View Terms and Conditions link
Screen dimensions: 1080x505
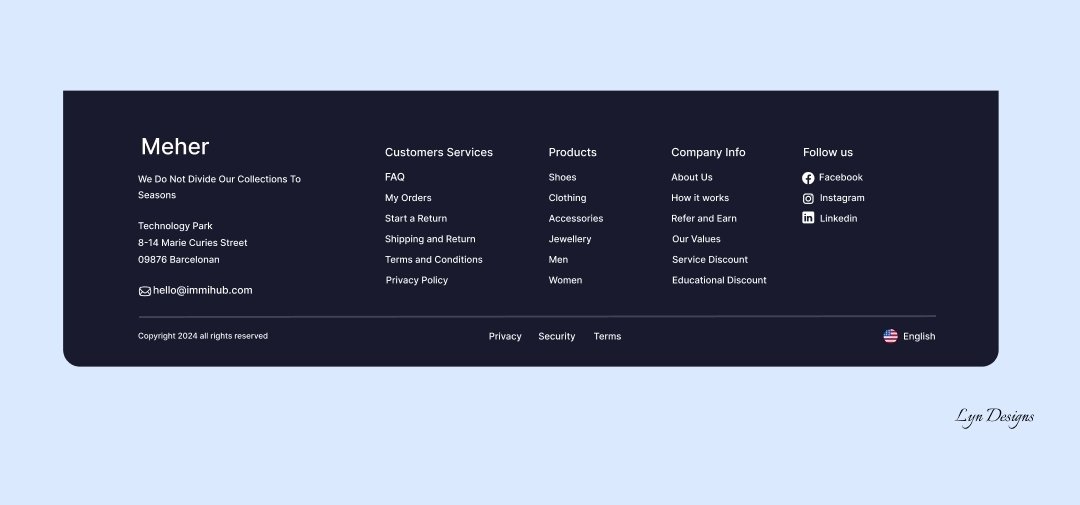(x=434, y=260)
